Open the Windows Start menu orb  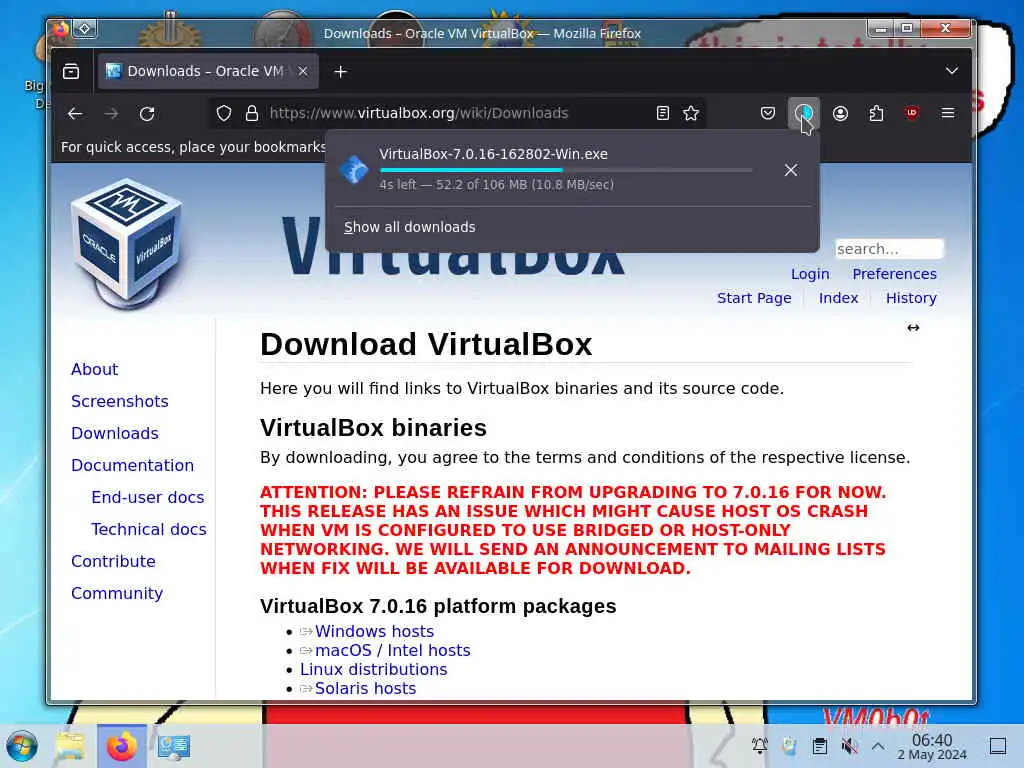click(22, 746)
